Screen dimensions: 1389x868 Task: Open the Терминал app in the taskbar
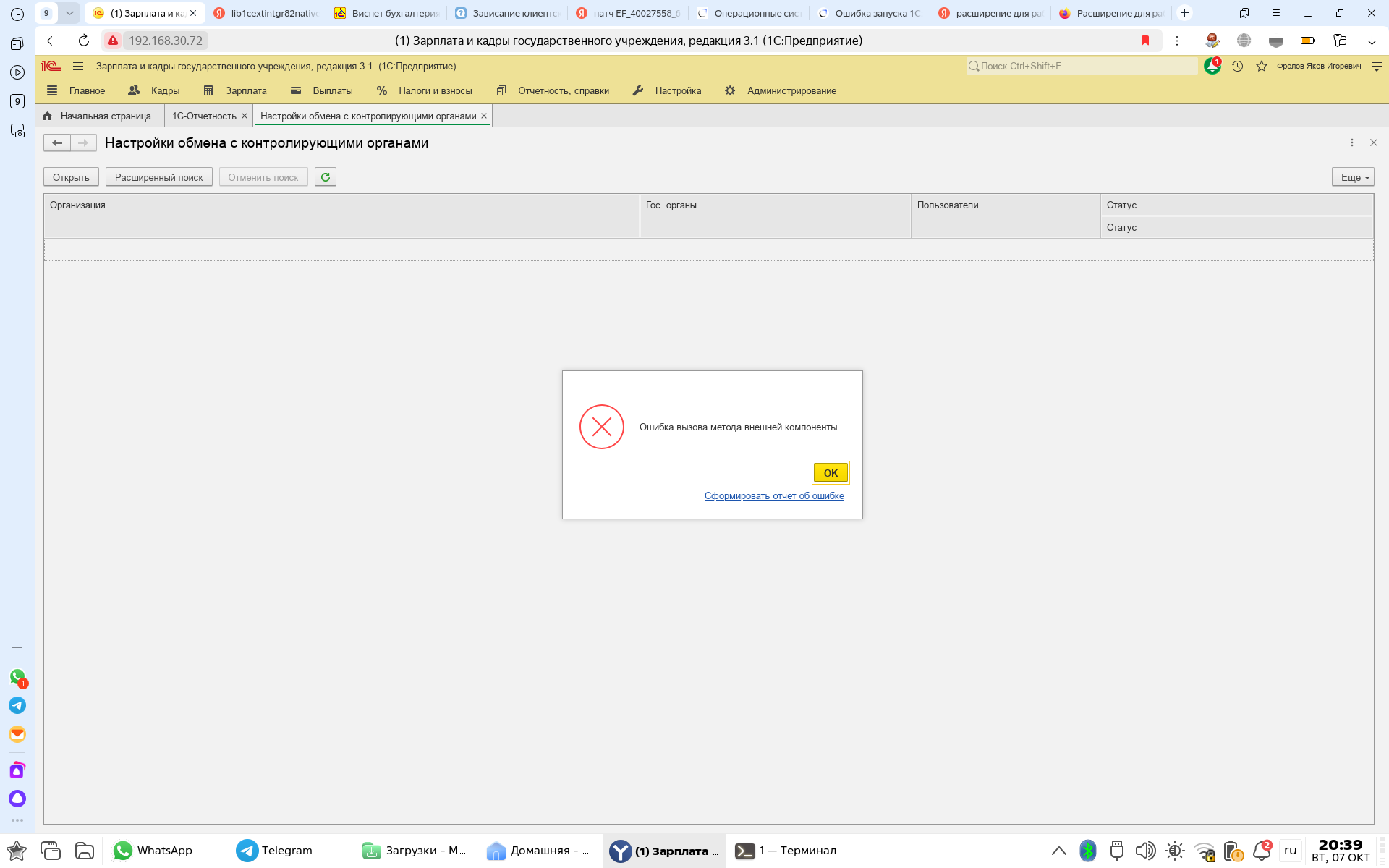(786, 851)
